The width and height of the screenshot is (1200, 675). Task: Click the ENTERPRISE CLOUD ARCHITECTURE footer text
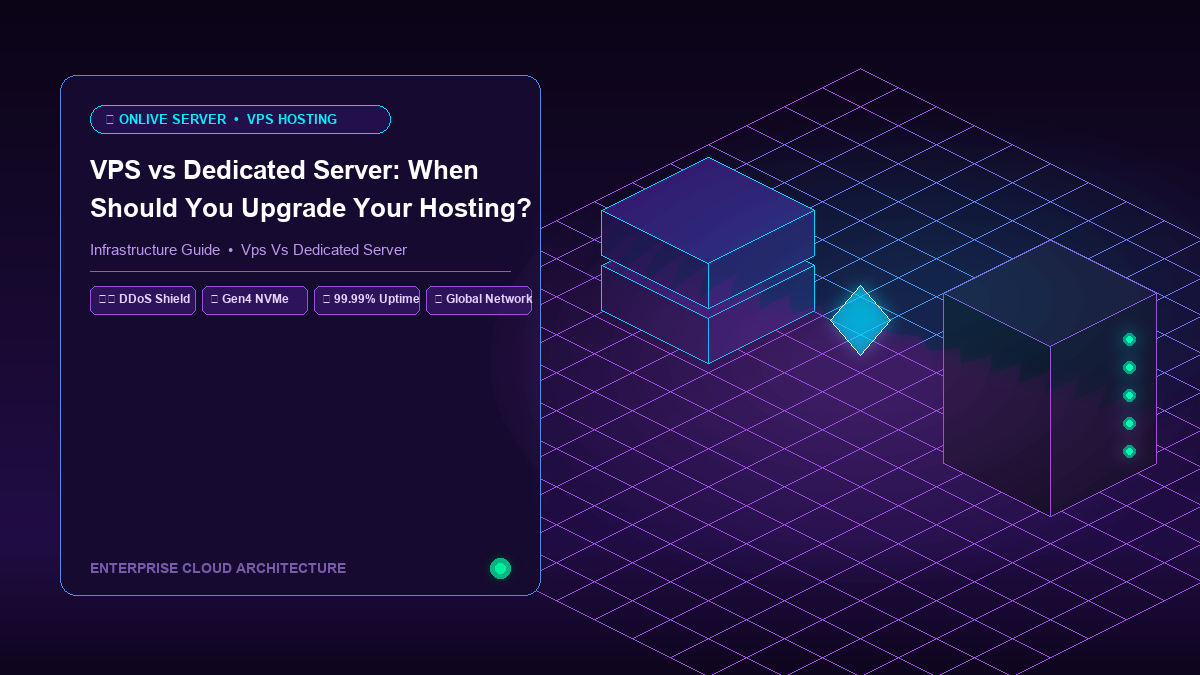click(218, 568)
